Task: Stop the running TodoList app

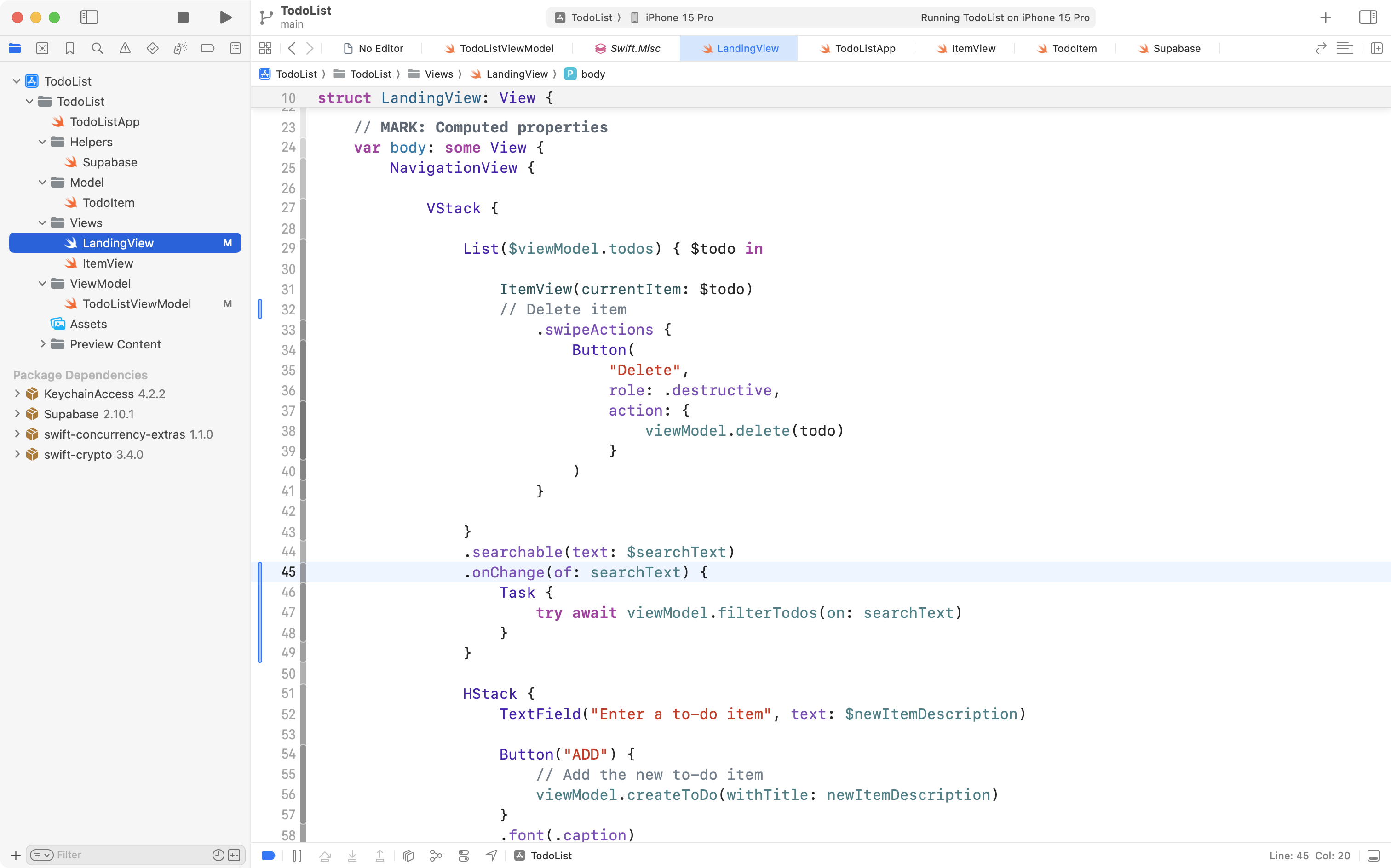Action: click(x=183, y=17)
